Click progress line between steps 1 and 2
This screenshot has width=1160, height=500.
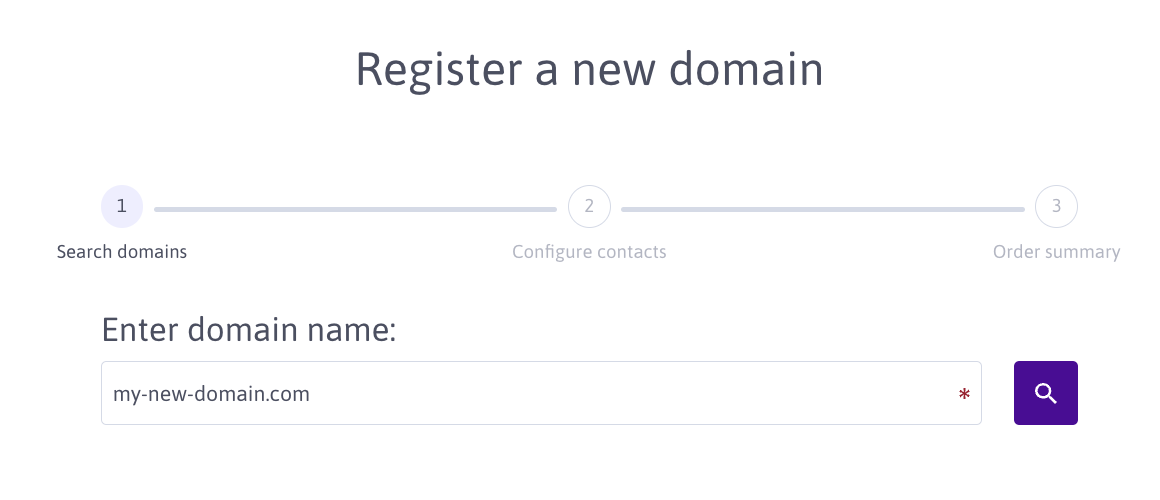click(355, 209)
